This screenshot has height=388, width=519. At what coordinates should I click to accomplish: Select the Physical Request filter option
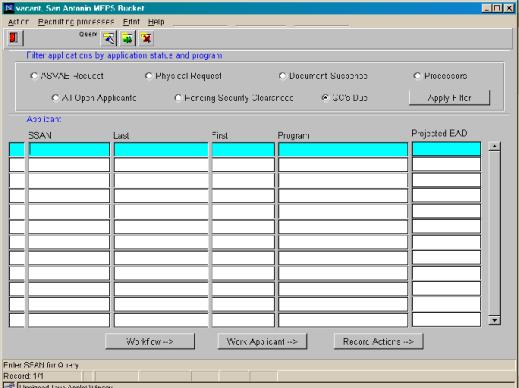pos(149,76)
